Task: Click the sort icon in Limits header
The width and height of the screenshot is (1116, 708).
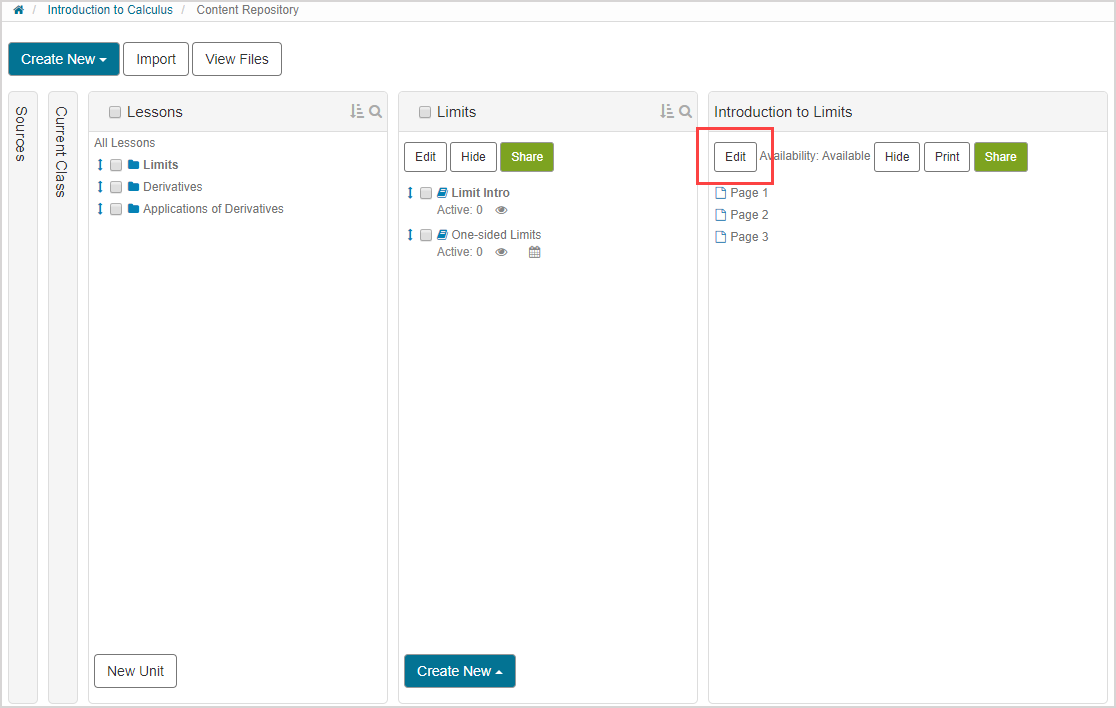Action: click(x=667, y=112)
